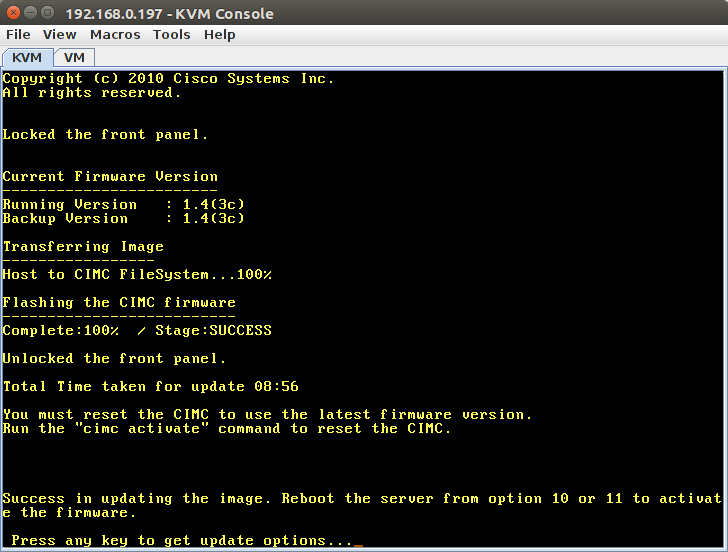The width and height of the screenshot is (728, 552).
Task: Click 'All rights reserved.' line
Action: coord(92,92)
